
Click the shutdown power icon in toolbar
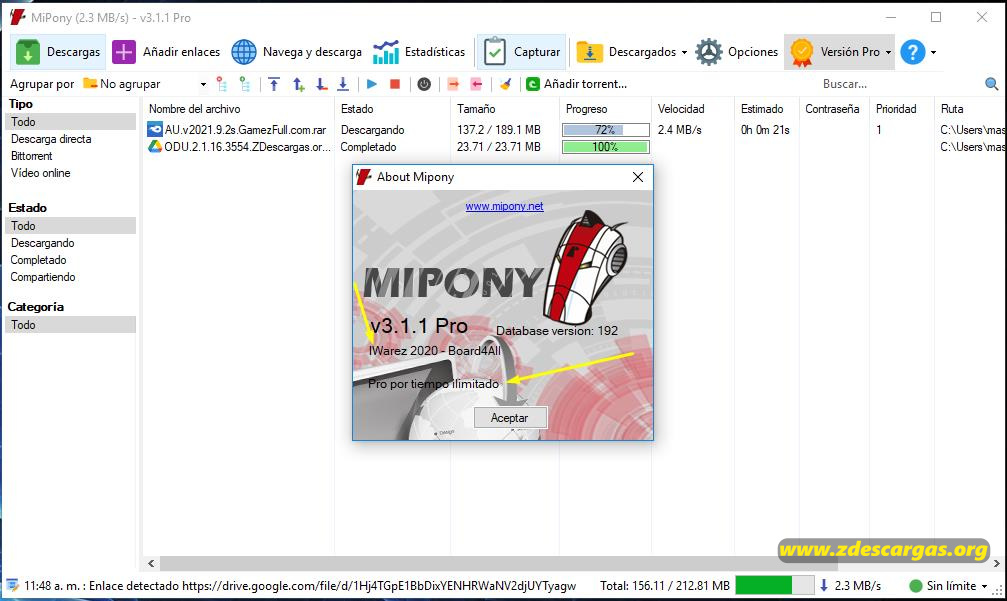click(424, 84)
